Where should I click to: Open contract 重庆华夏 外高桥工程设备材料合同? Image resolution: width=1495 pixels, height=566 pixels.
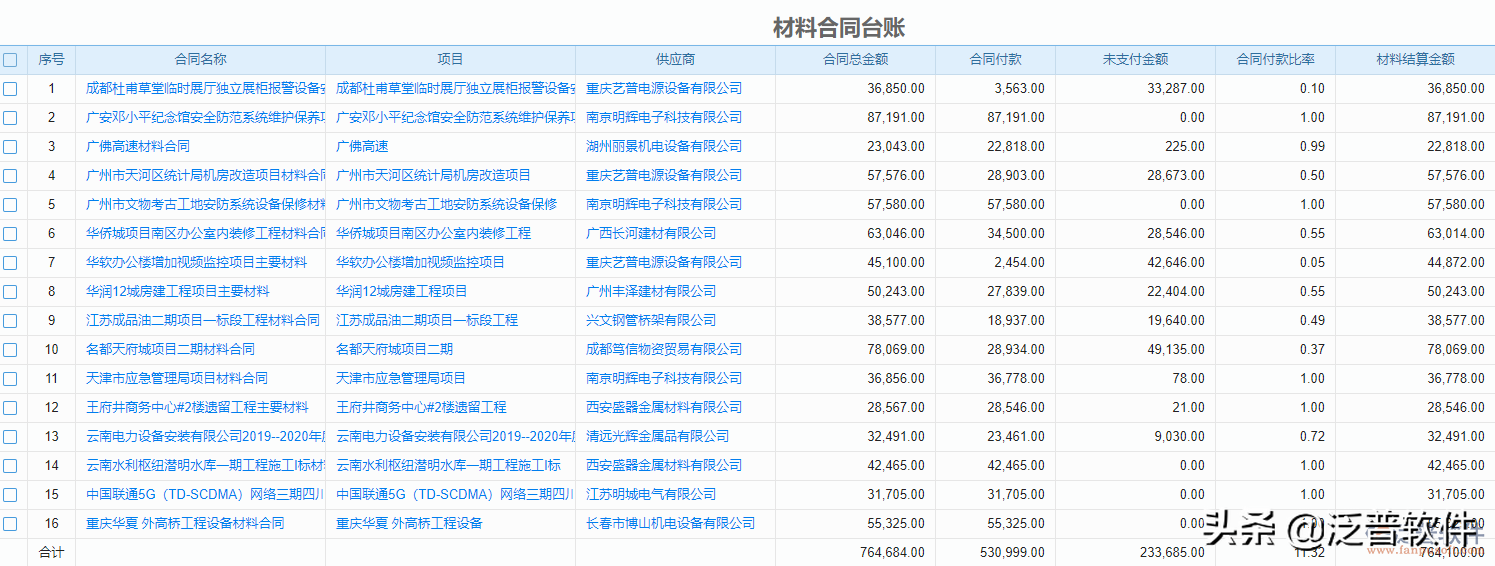(185, 524)
